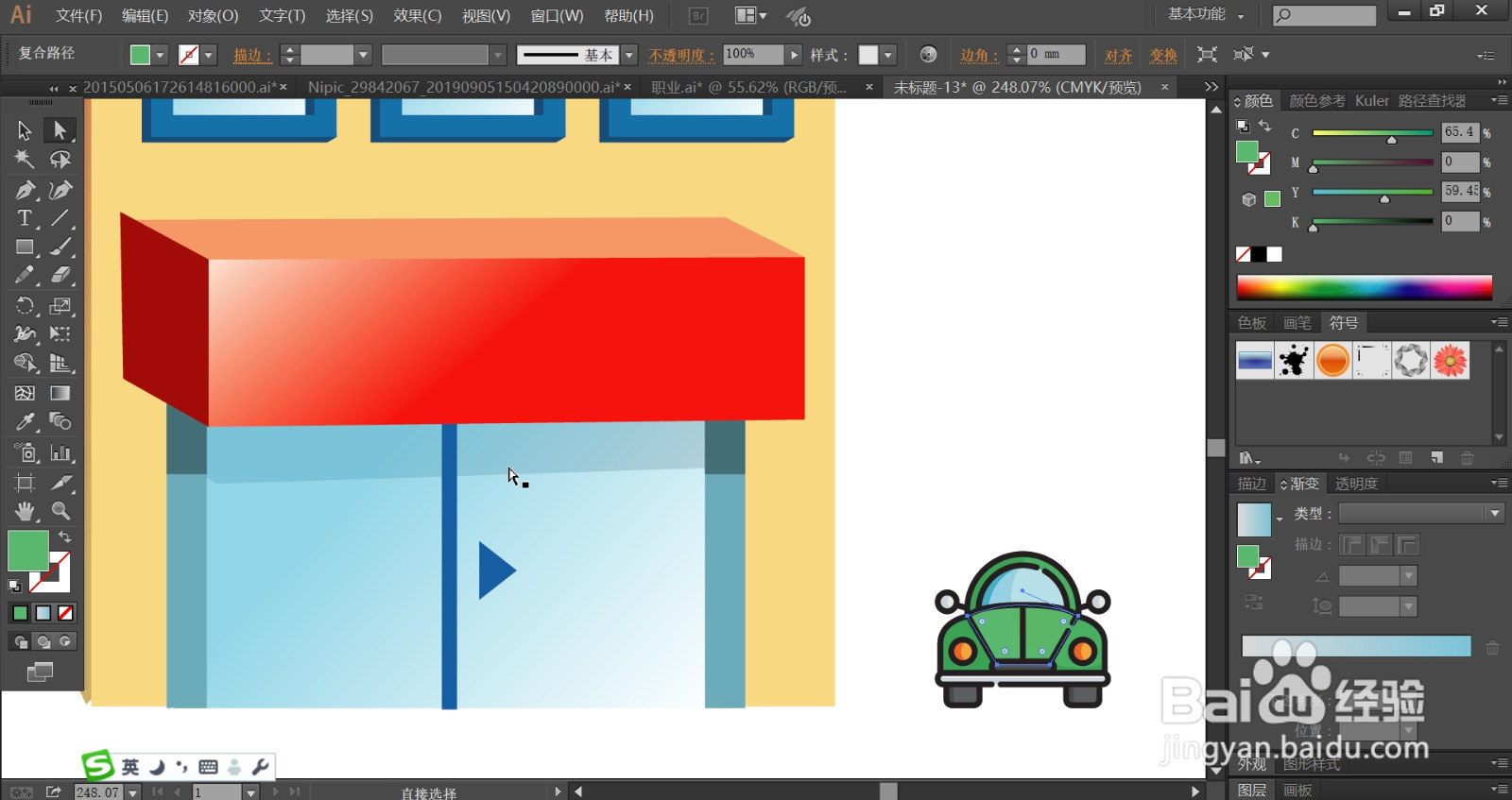Click the 描边 stroke link in control bar

[252, 56]
